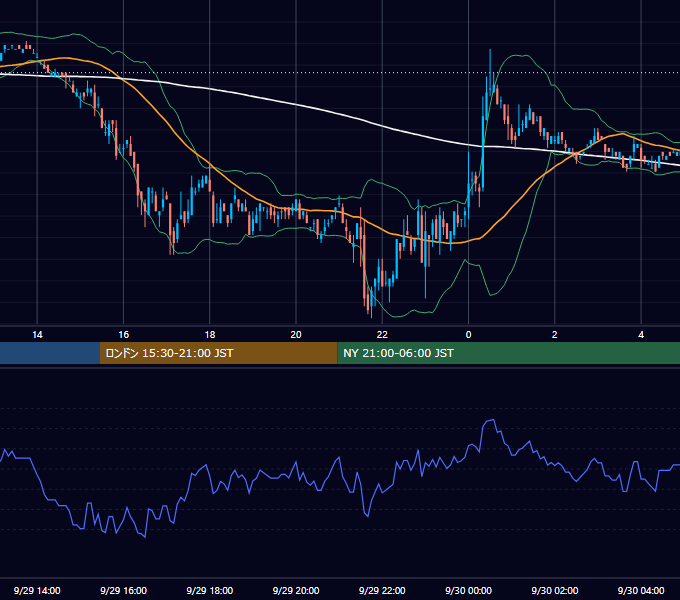Viewport: 680px width, 600px height.
Task: Click the NY 21:00-06:00 JST session bar
Action: [x=509, y=353]
